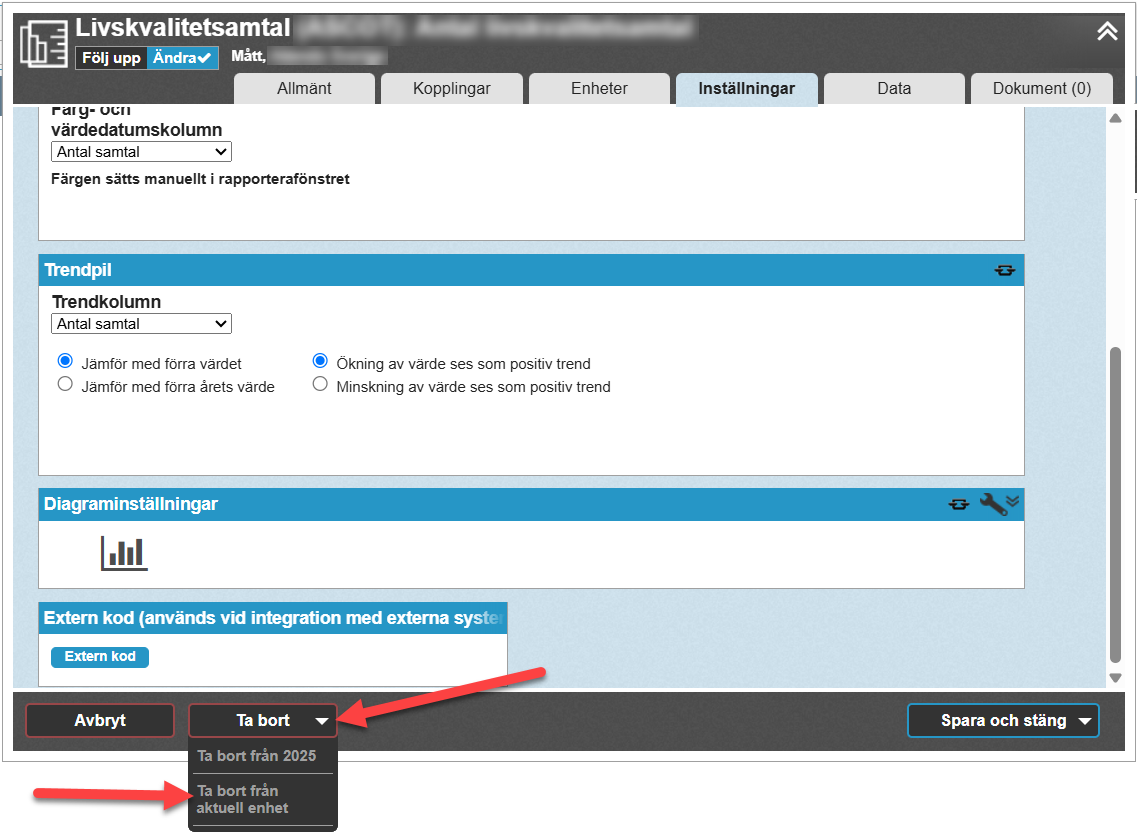Click the Extern kod button

[x=100, y=657]
